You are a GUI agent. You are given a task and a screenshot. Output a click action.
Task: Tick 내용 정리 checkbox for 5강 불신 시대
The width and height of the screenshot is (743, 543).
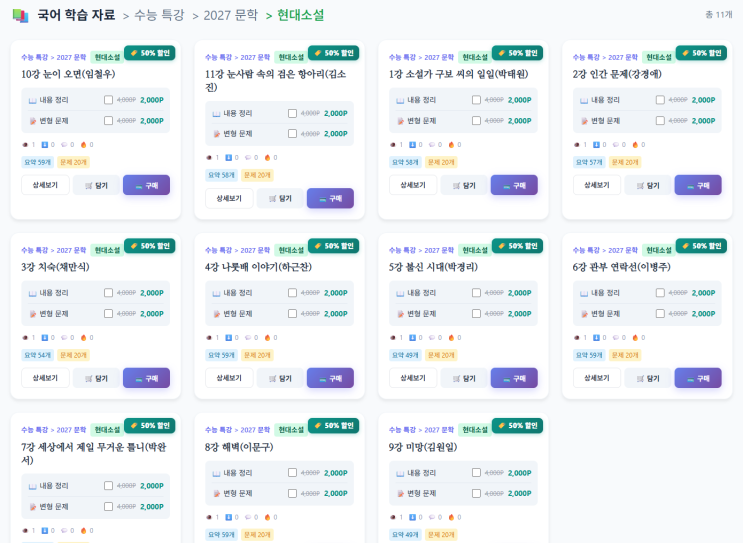point(476,293)
